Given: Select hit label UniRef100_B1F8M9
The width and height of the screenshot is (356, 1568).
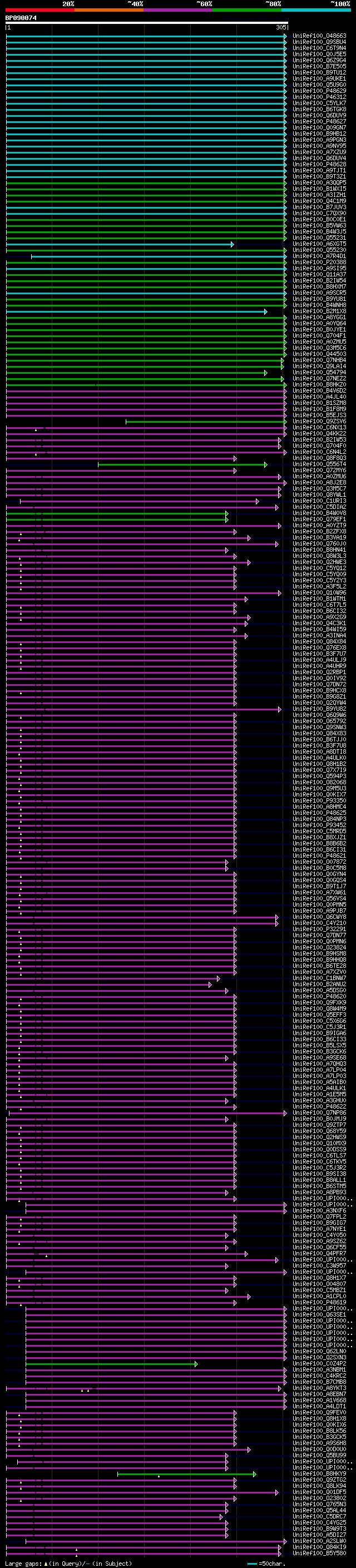Looking at the screenshot, I should coord(319,409).
